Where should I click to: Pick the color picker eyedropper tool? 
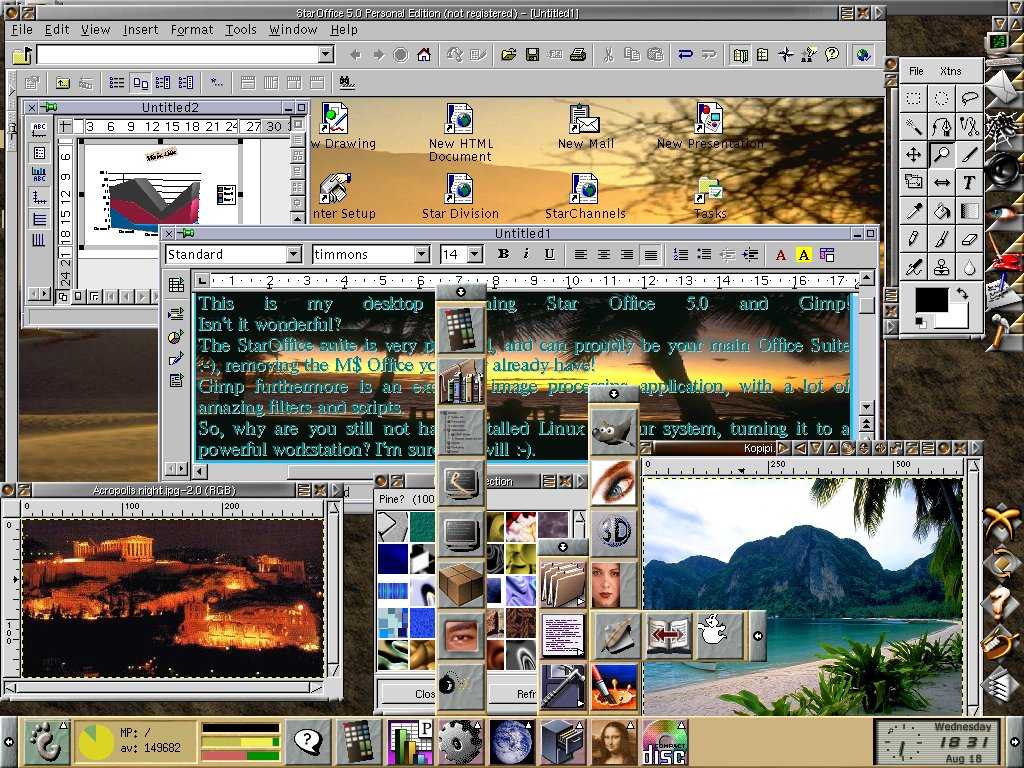(913, 210)
